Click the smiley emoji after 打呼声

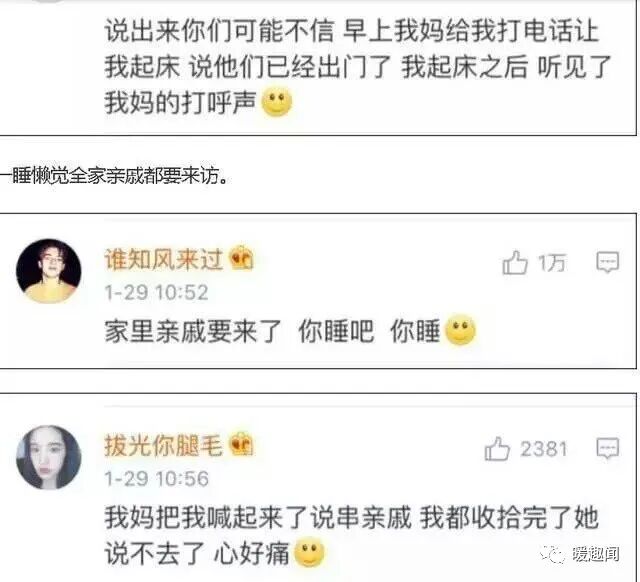click(x=277, y=102)
